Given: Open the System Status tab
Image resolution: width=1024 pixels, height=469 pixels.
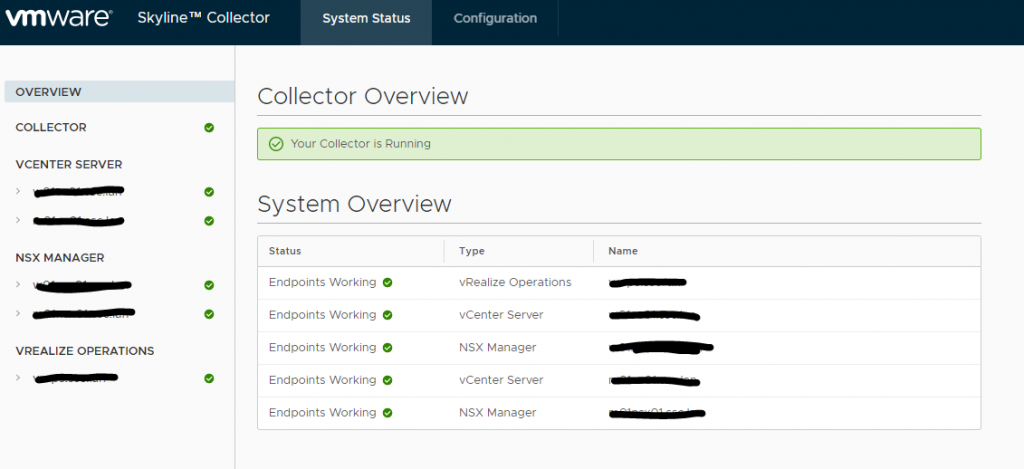Looking at the screenshot, I should (x=366, y=19).
